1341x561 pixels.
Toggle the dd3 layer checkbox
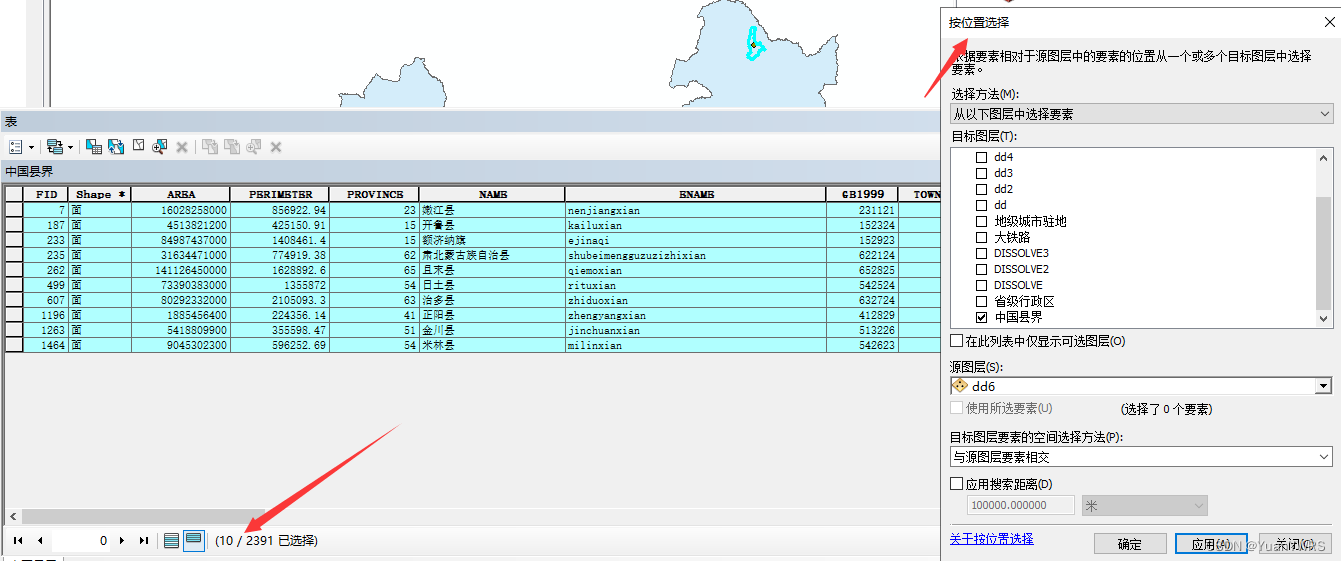coord(981,173)
